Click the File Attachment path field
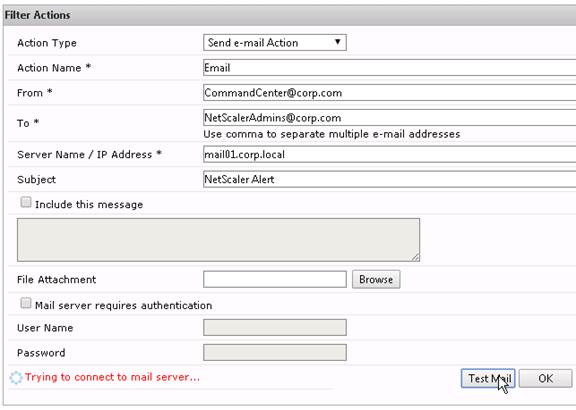This screenshot has height=410, width=576. [274, 279]
